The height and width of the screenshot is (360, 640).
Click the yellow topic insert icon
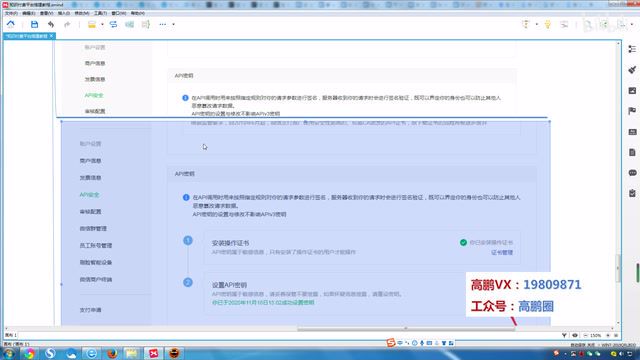(92, 24)
